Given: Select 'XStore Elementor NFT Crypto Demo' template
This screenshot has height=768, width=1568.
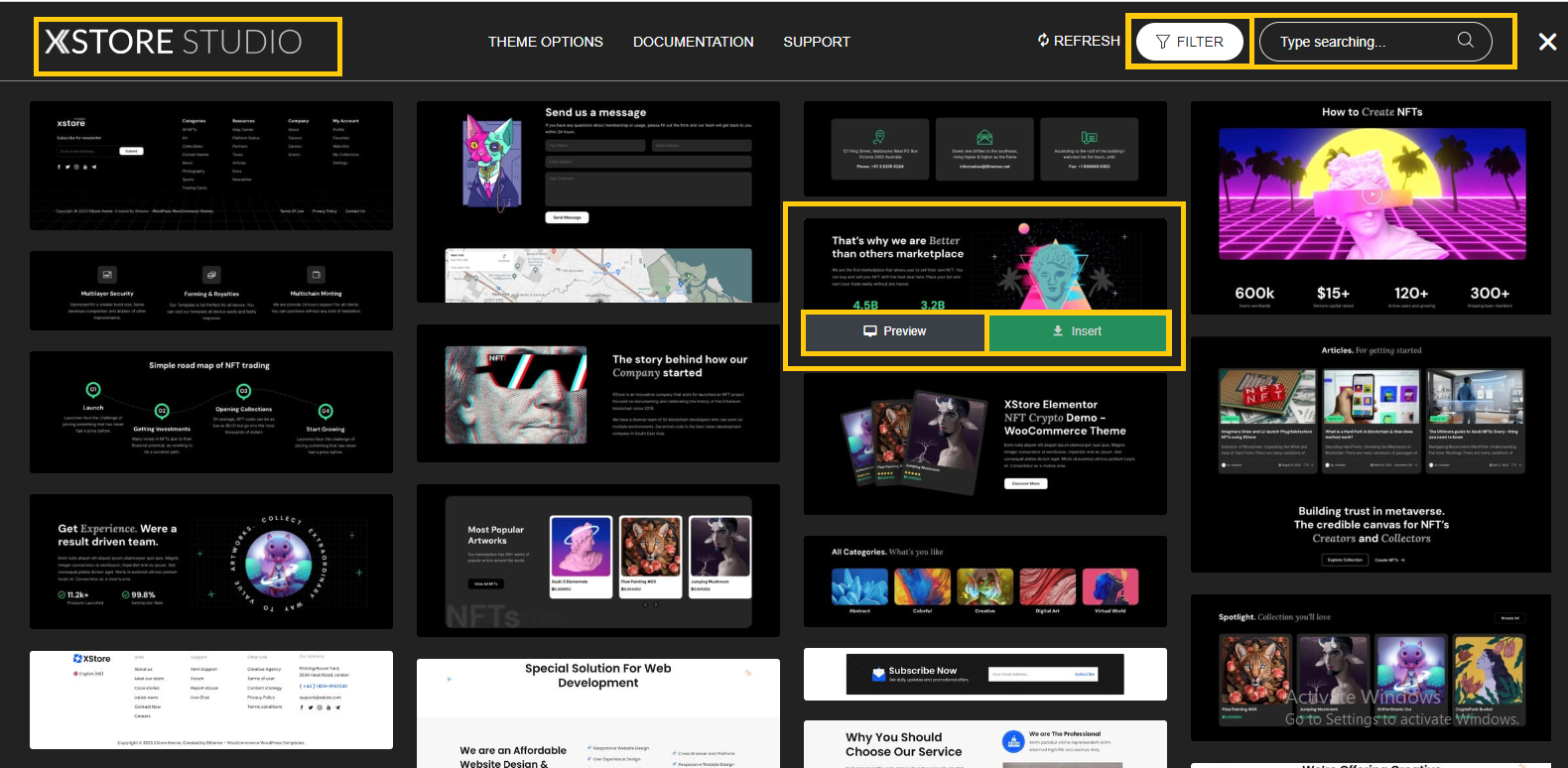Looking at the screenshot, I should point(985,444).
